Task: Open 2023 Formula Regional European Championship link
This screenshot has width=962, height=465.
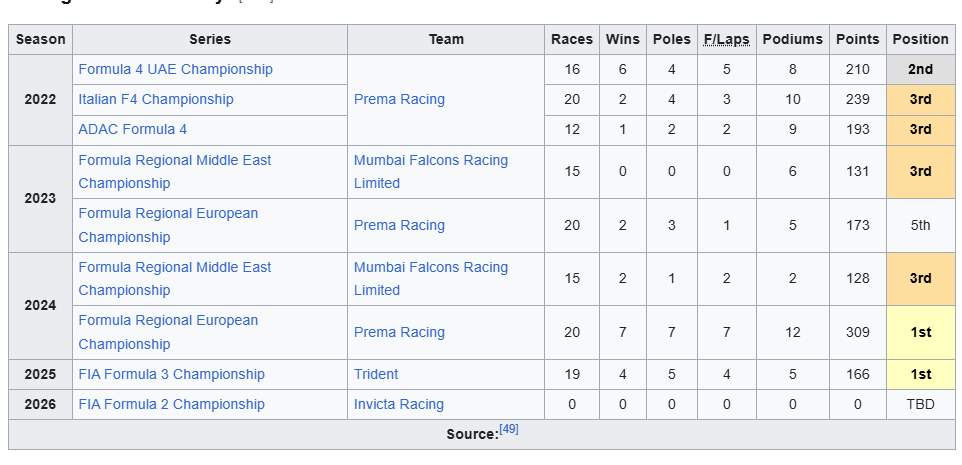Action: [x=168, y=213]
